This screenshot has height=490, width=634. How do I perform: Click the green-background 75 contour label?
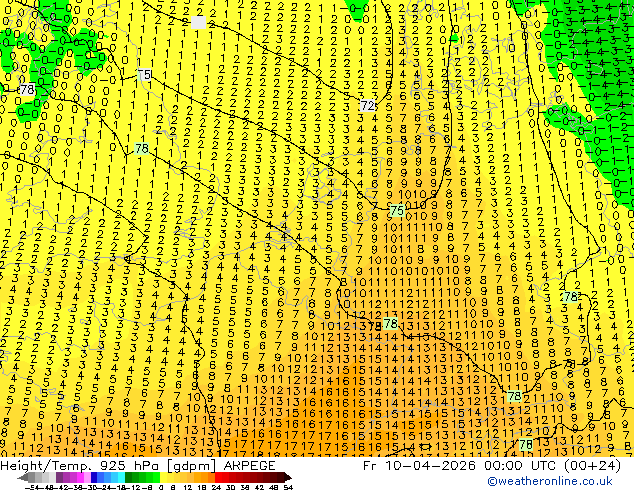397,211
